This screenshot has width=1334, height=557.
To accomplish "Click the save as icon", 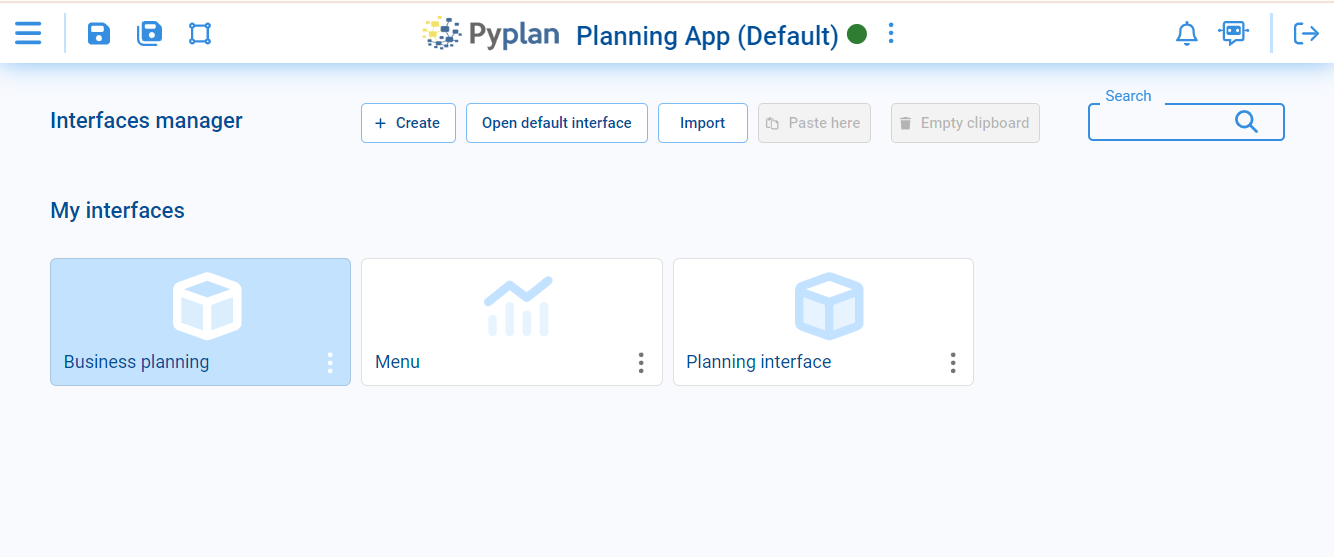I will pos(149,33).
